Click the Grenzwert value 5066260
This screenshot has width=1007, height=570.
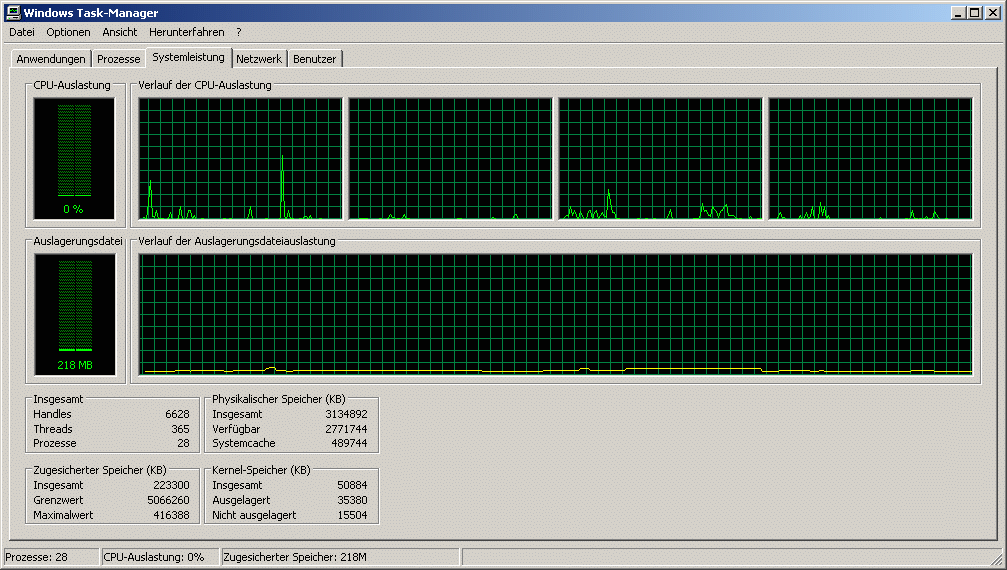(168, 501)
